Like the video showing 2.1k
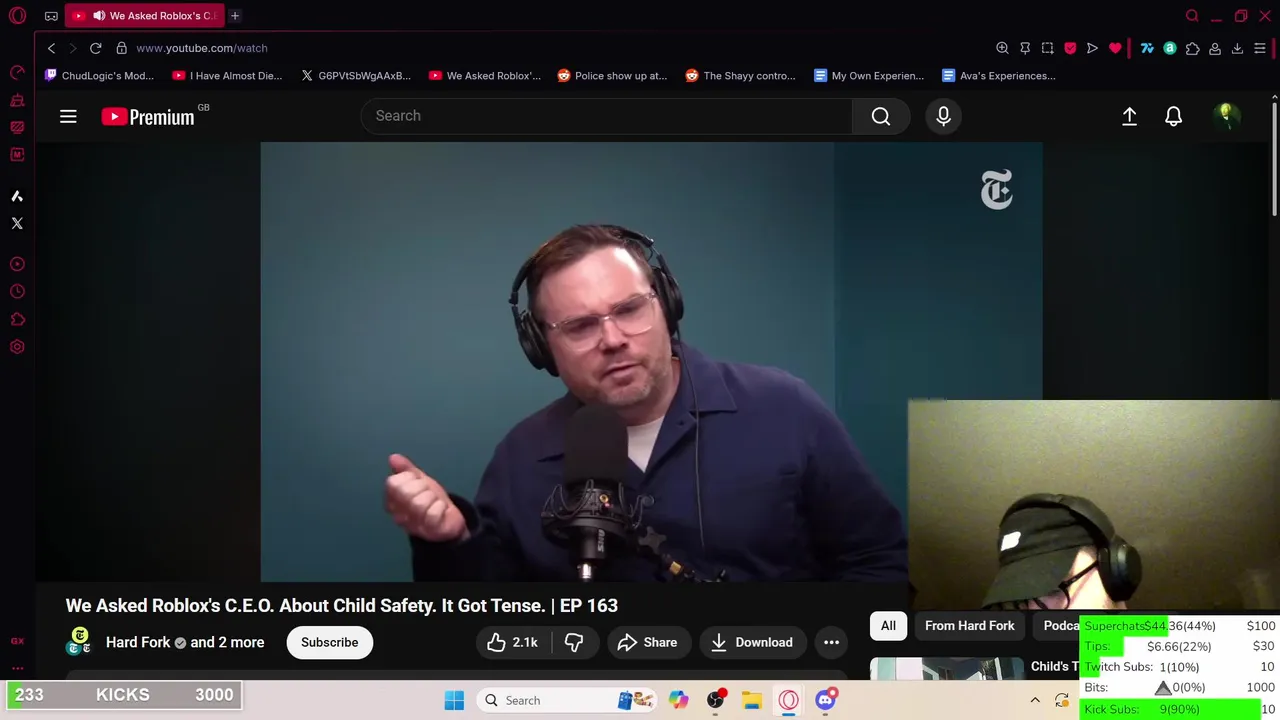 [x=512, y=642]
